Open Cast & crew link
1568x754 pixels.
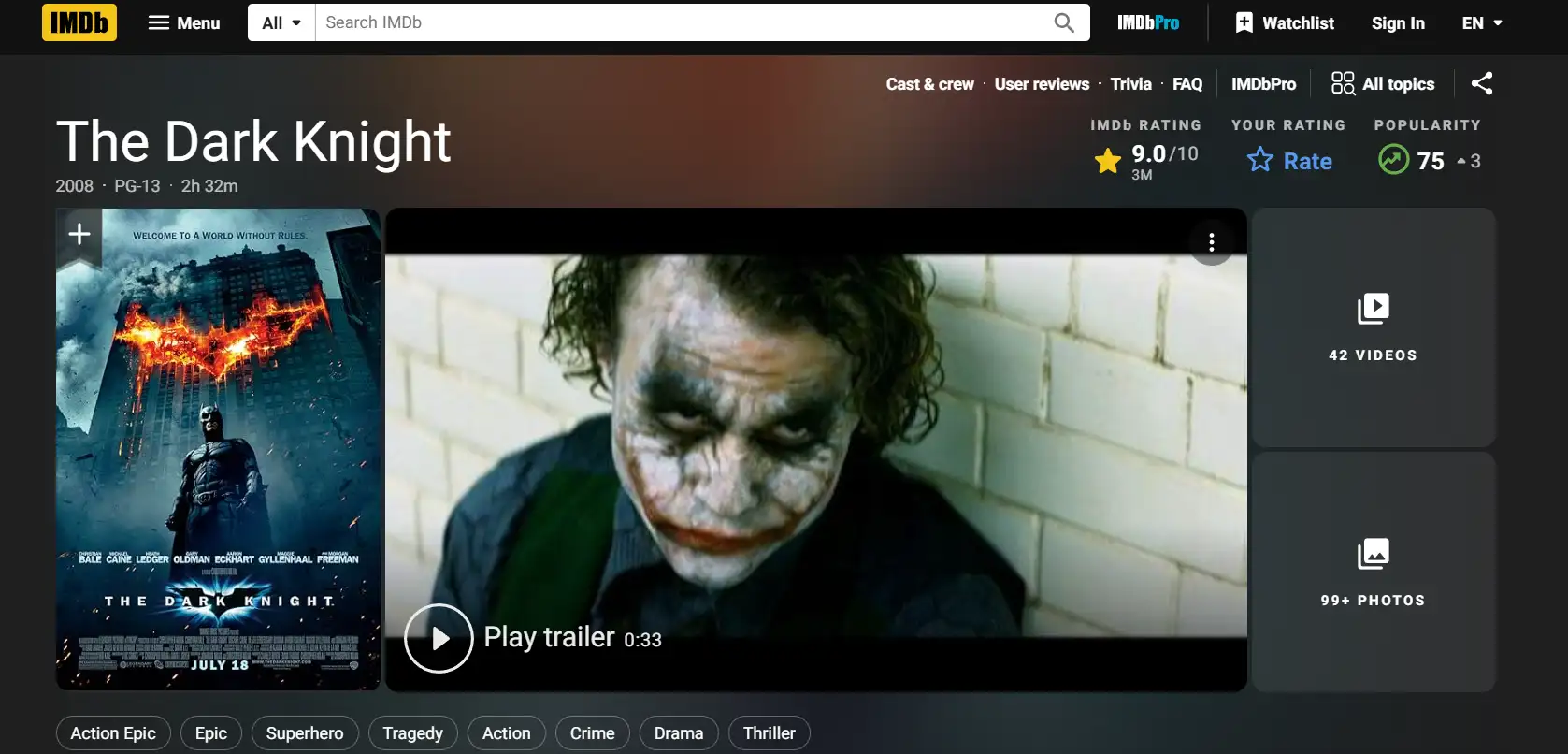point(929,84)
